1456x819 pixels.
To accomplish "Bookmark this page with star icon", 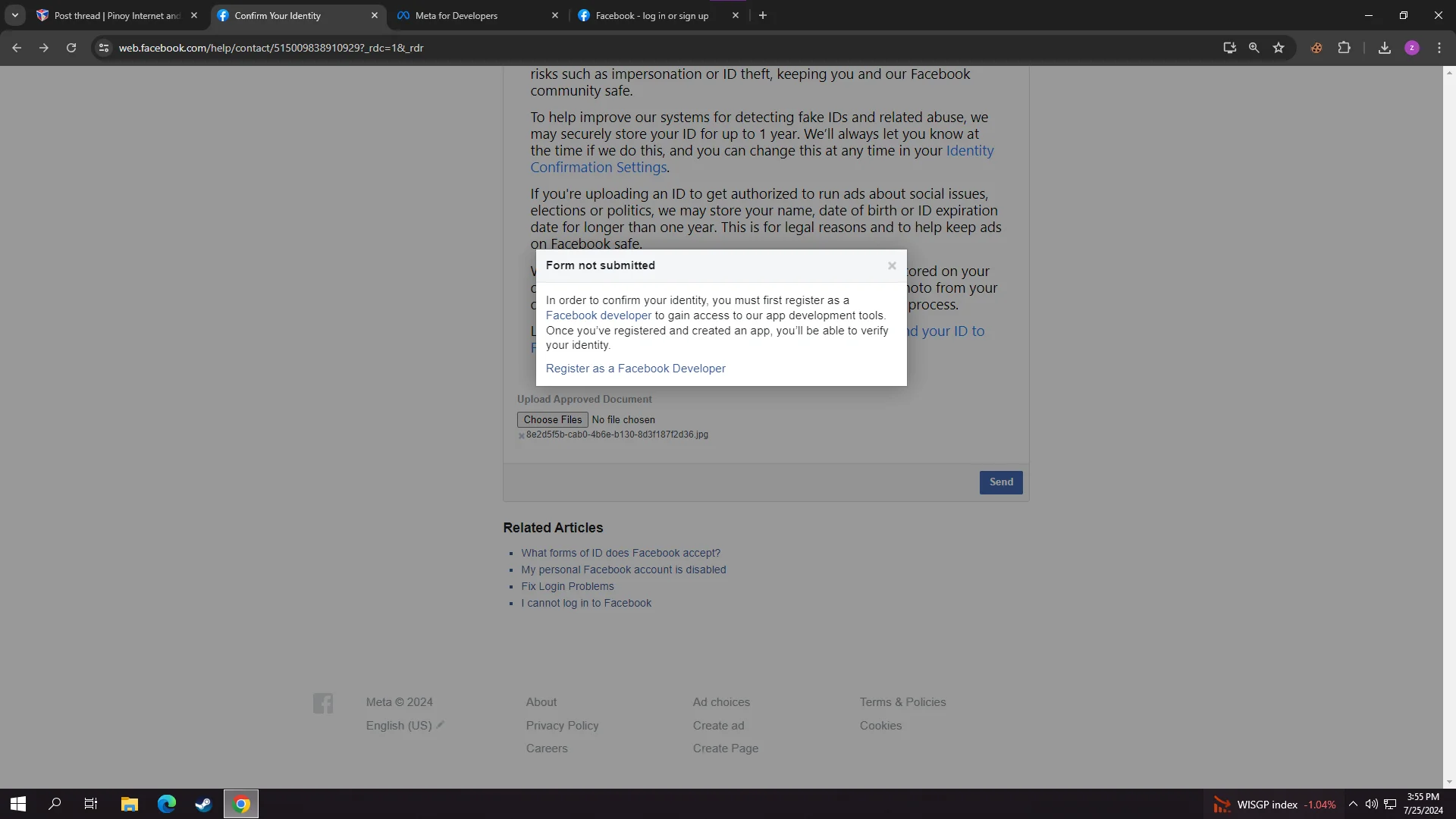I will point(1279,48).
